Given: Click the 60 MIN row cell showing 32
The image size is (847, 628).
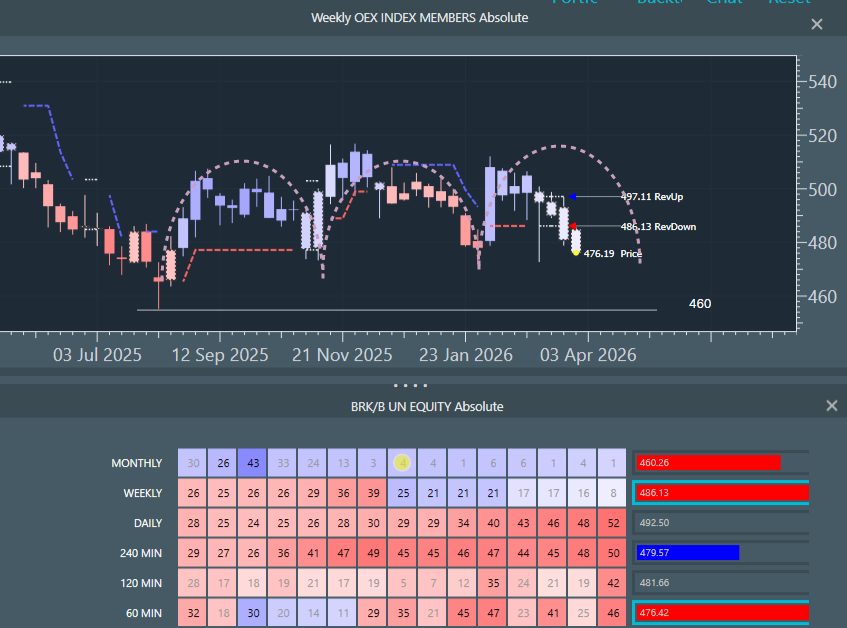Looking at the screenshot, I should [x=193, y=613].
